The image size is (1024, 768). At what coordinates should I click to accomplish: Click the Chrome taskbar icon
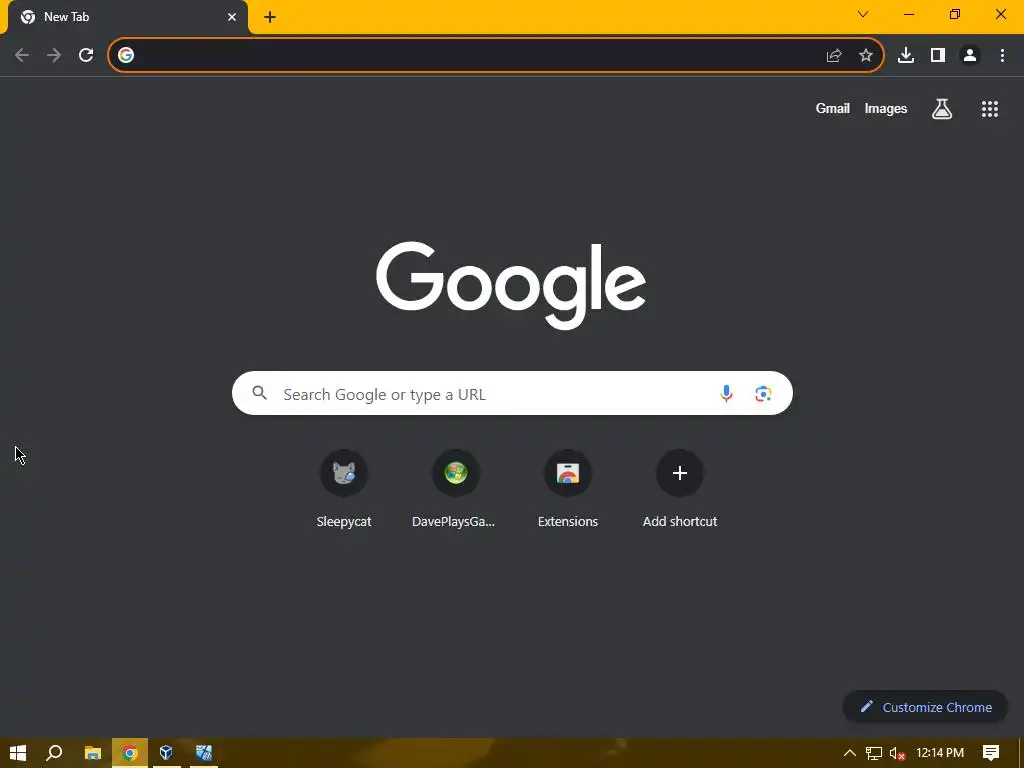tap(130, 753)
